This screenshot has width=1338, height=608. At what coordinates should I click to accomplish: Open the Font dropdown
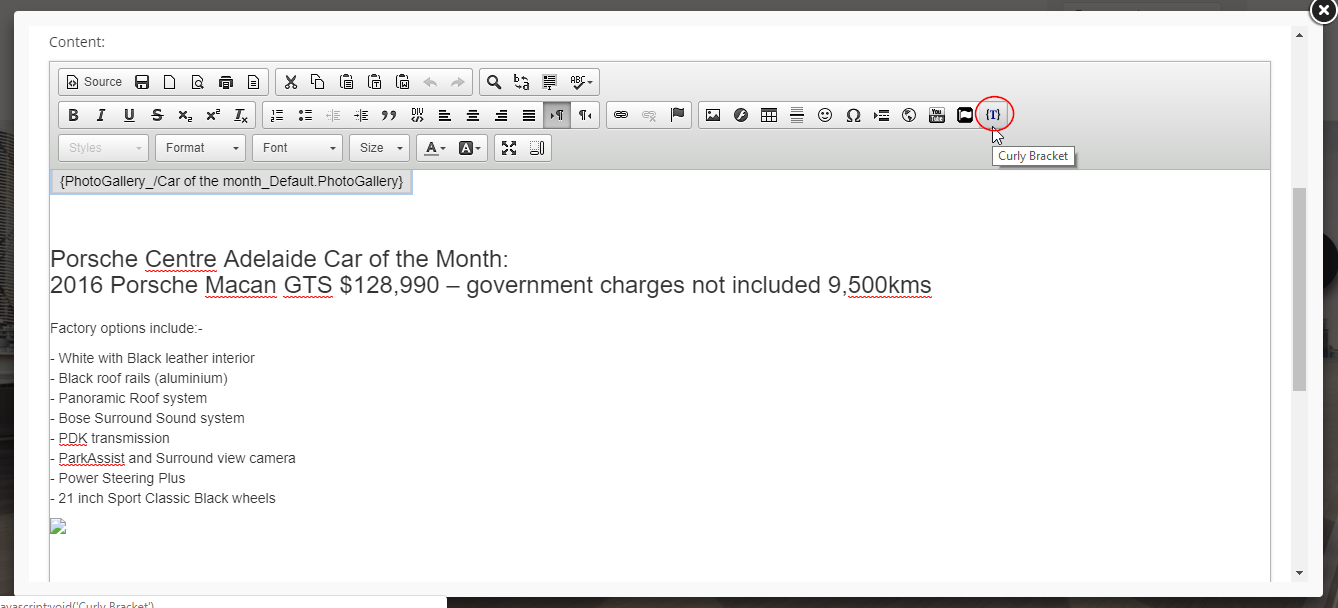click(297, 148)
